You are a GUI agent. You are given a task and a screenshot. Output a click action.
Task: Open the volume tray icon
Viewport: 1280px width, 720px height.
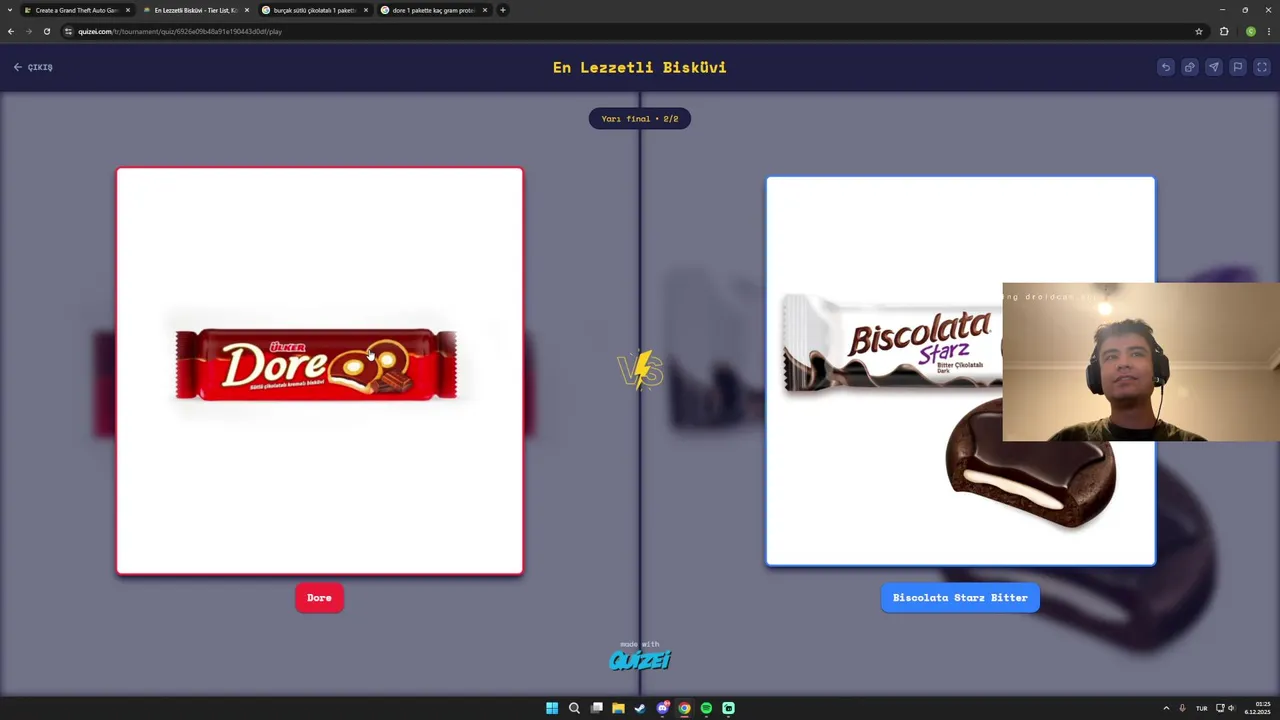(1231, 708)
